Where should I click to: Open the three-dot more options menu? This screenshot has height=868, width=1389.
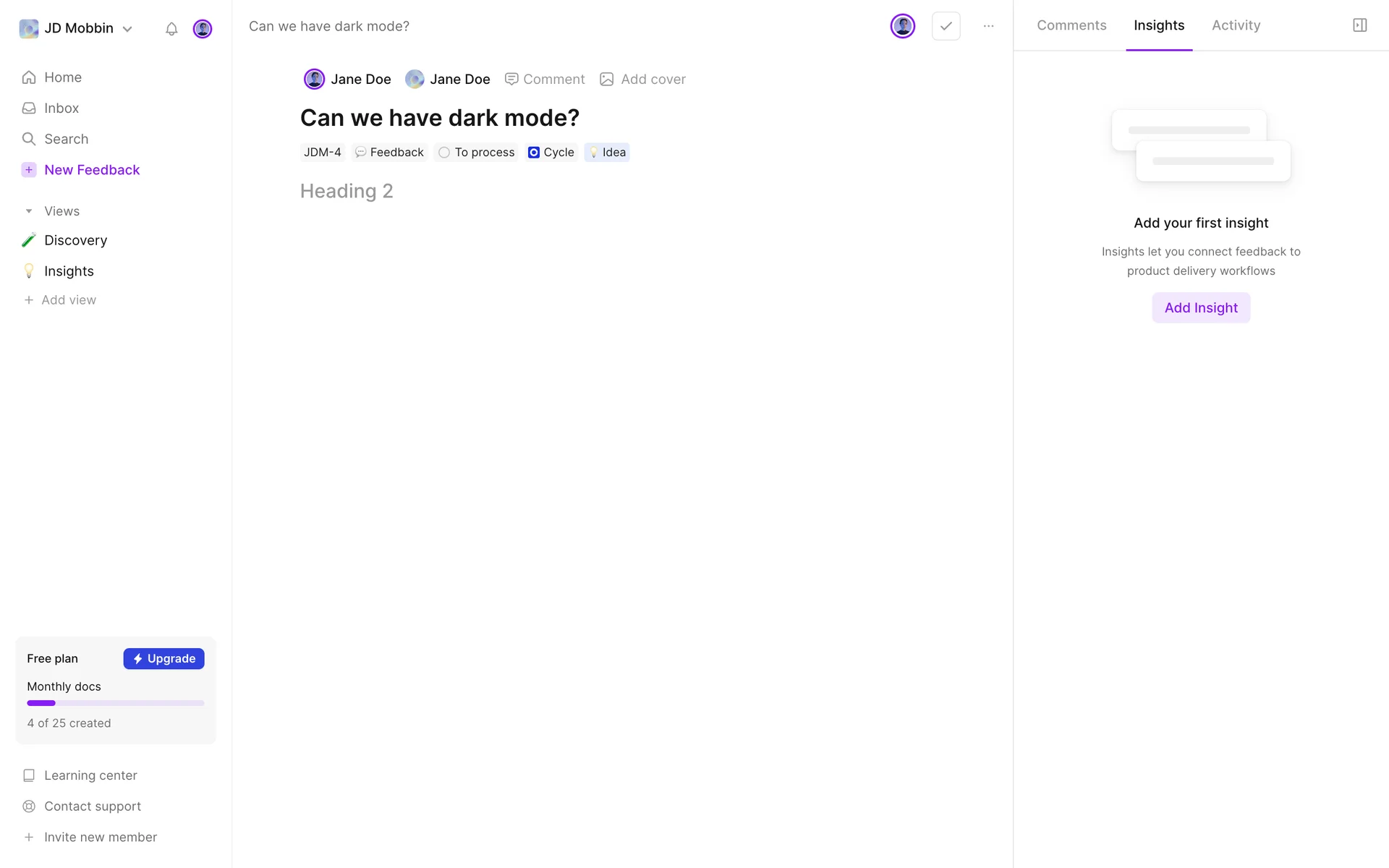988,26
